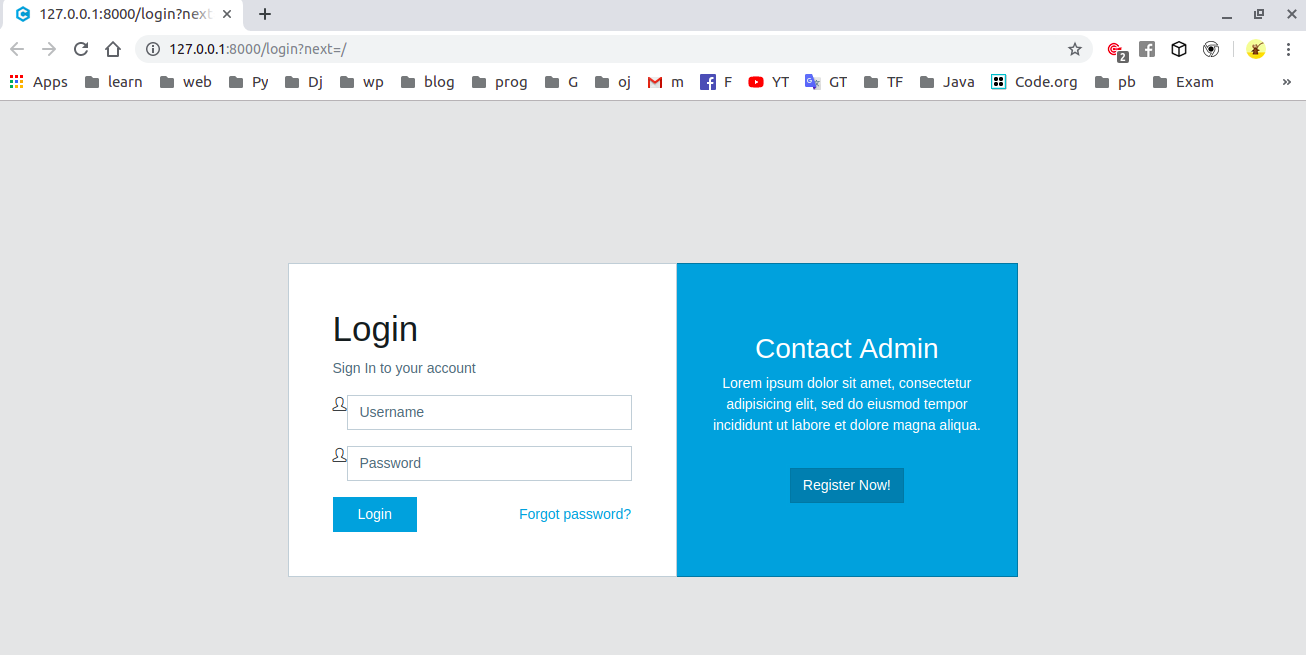Follow the Forgot password? link
The width and height of the screenshot is (1306, 655).
(575, 514)
